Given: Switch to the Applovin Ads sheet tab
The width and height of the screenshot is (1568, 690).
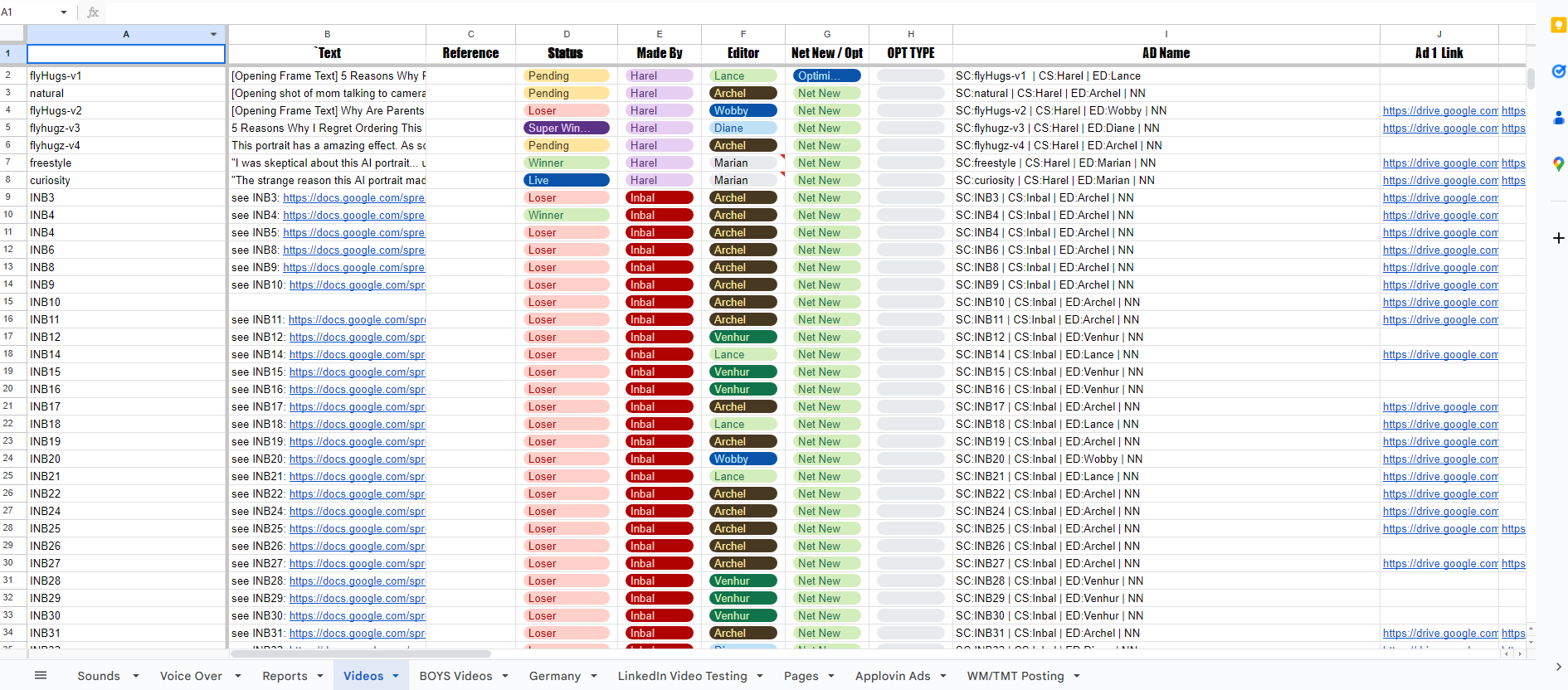Looking at the screenshot, I should pyautogui.click(x=892, y=676).
